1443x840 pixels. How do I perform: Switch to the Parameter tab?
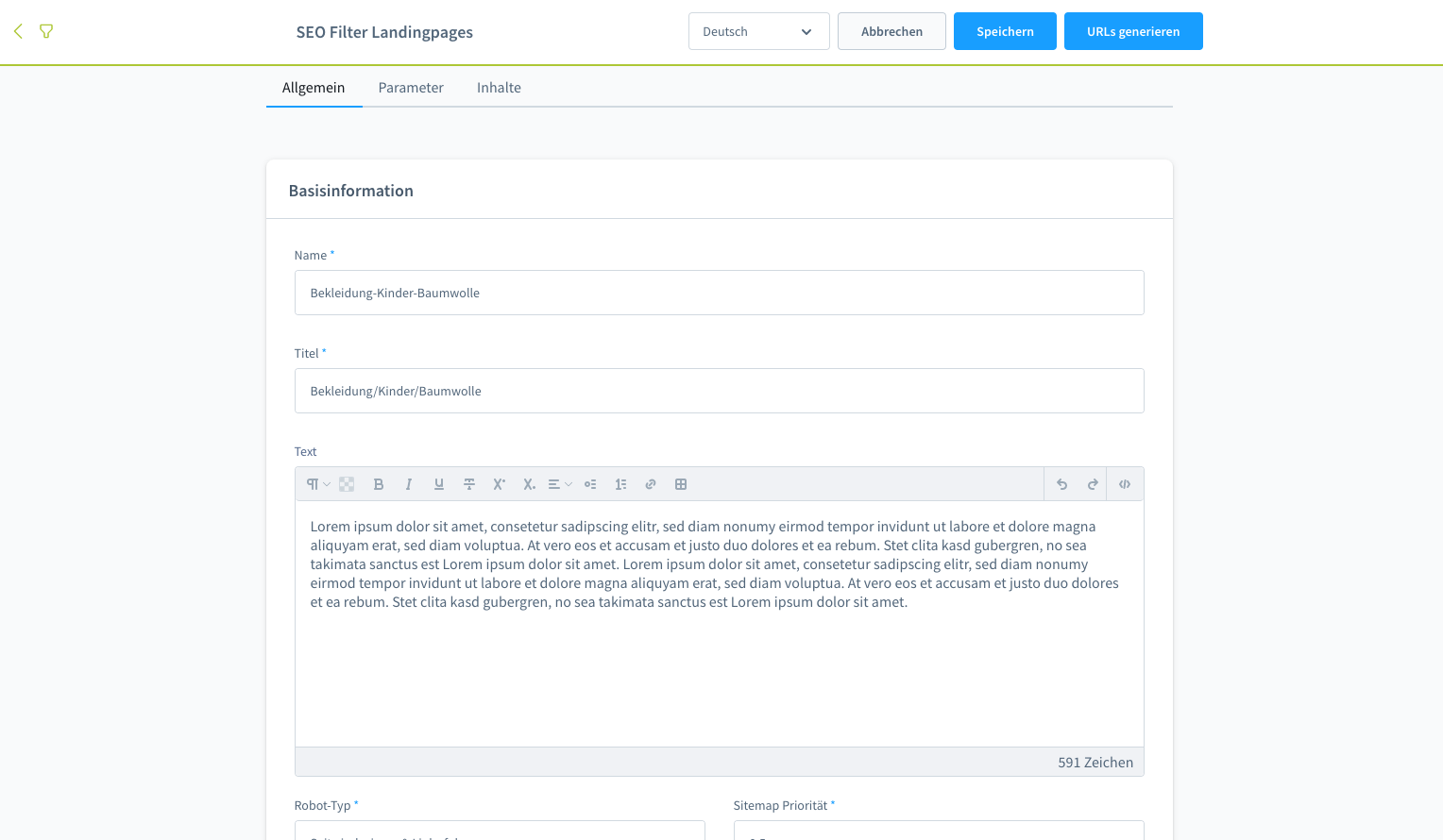pos(411,88)
